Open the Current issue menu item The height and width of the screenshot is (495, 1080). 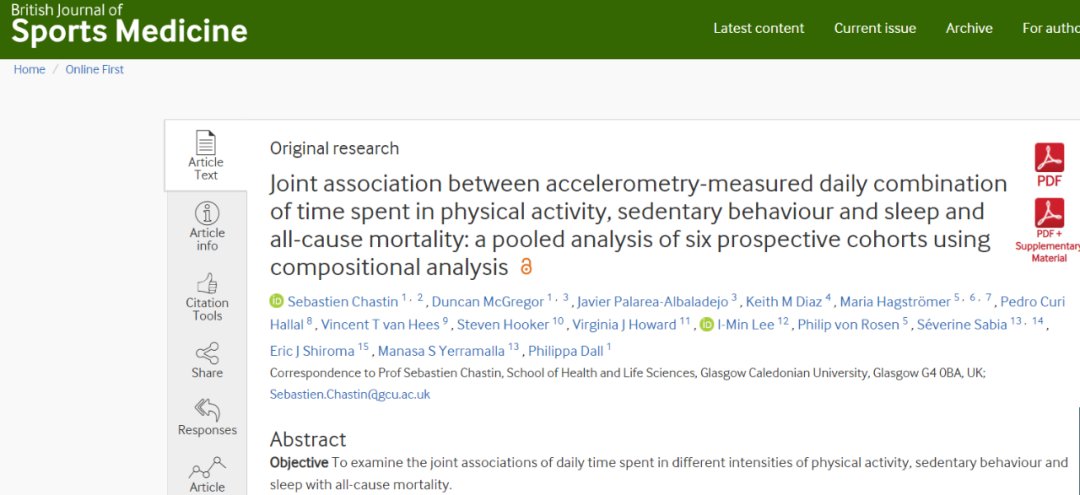point(875,28)
